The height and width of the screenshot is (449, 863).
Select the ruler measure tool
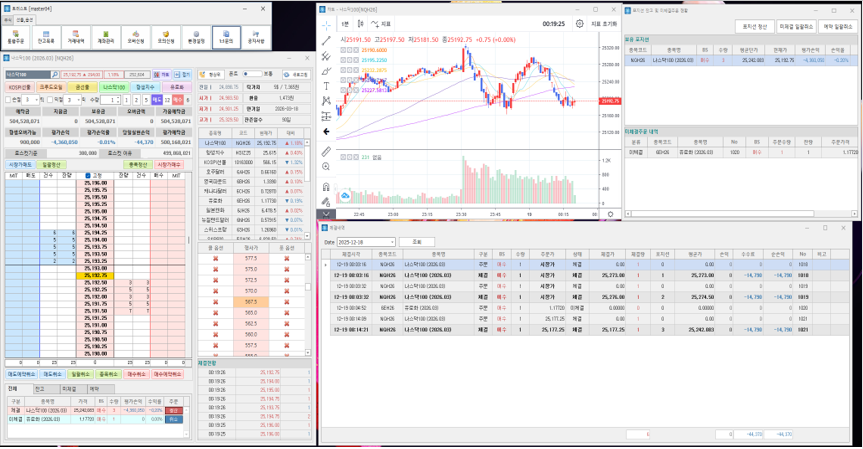(x=326, y=152)
